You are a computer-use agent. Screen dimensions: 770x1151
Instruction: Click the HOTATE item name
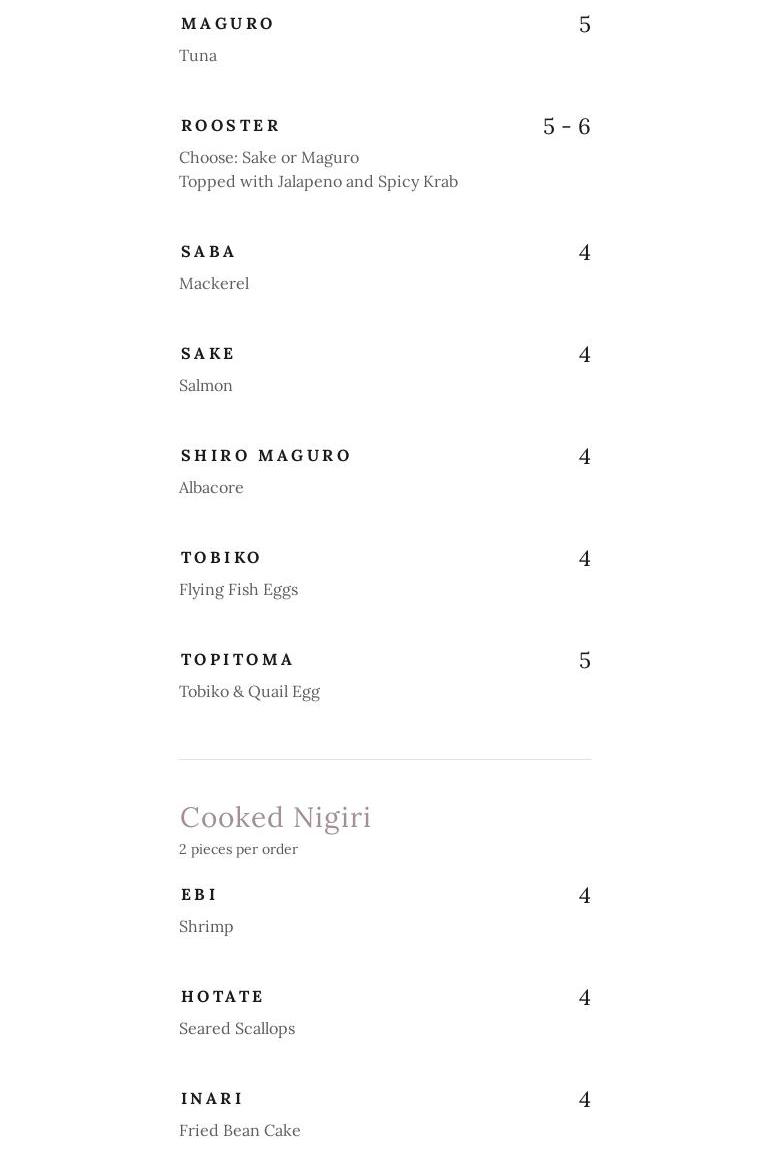222,996
